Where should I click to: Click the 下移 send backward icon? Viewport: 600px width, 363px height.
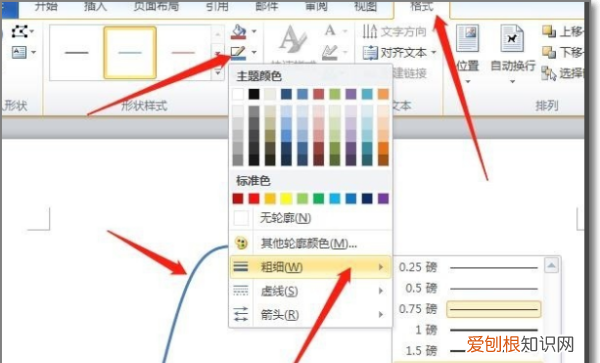pyautogui.click(x=549, y=52)
